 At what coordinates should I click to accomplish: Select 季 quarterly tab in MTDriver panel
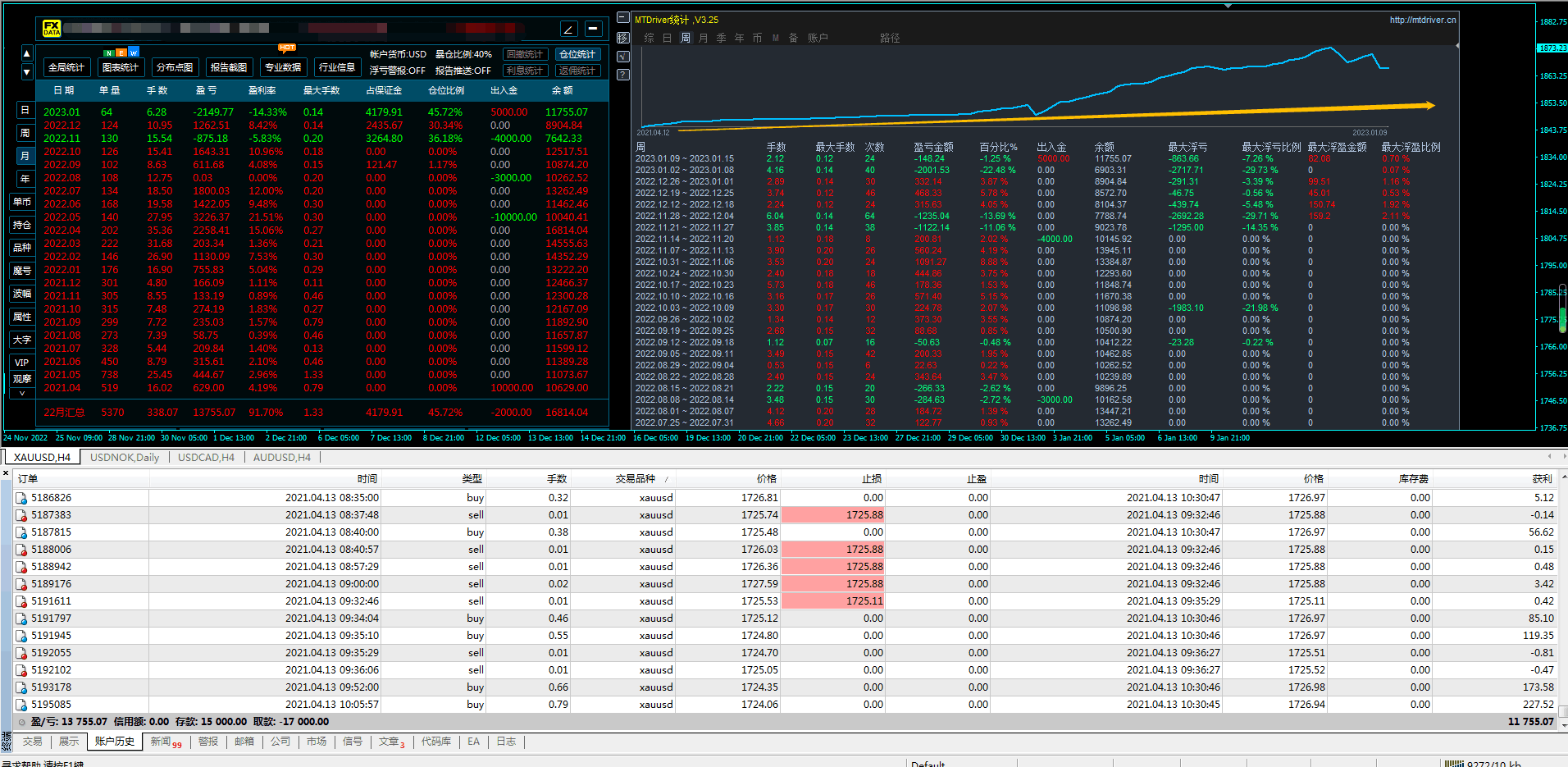(x=722, y=38)
